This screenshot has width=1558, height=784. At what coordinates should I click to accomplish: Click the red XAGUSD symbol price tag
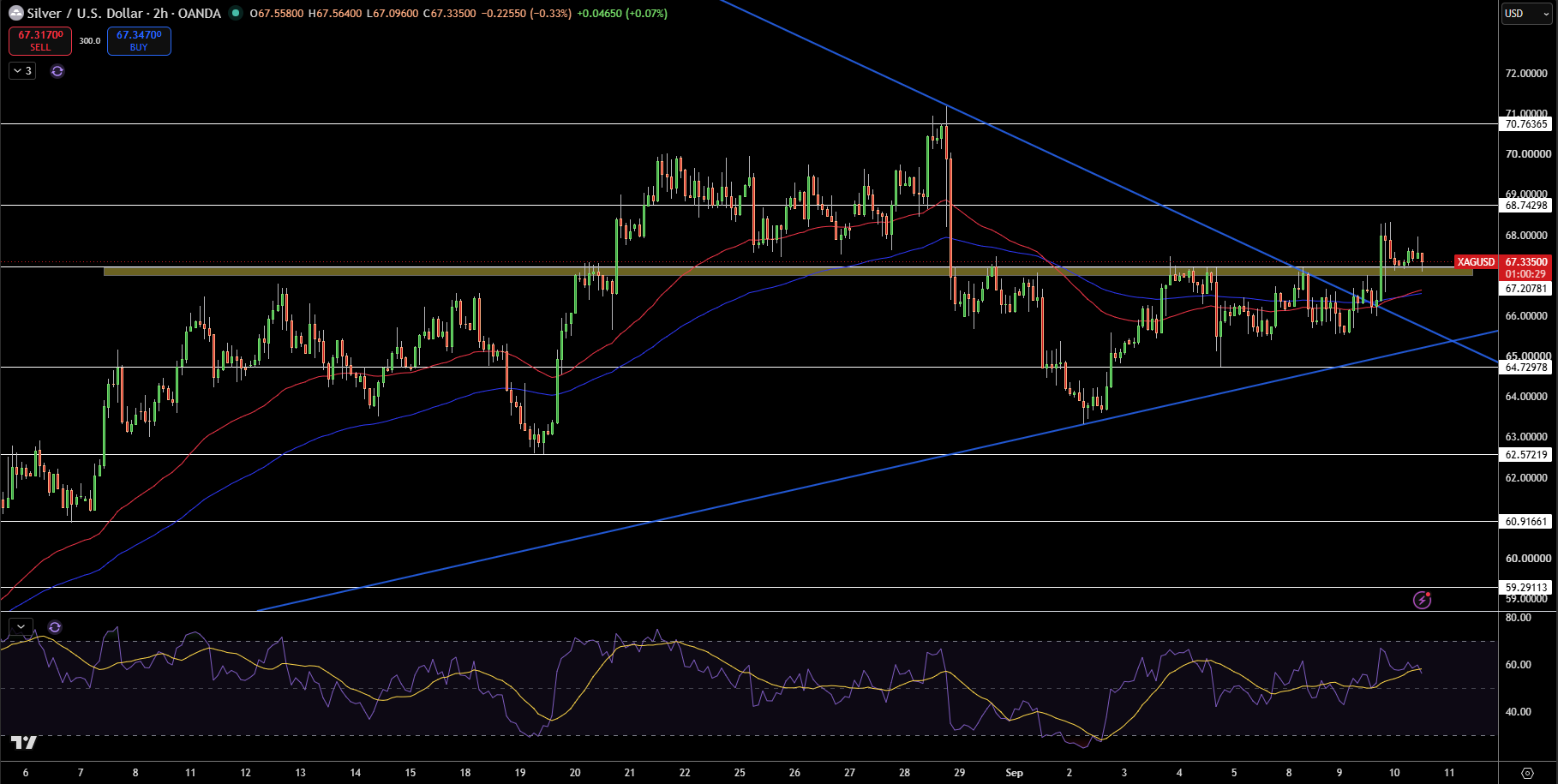click(x=1476, y=262)
